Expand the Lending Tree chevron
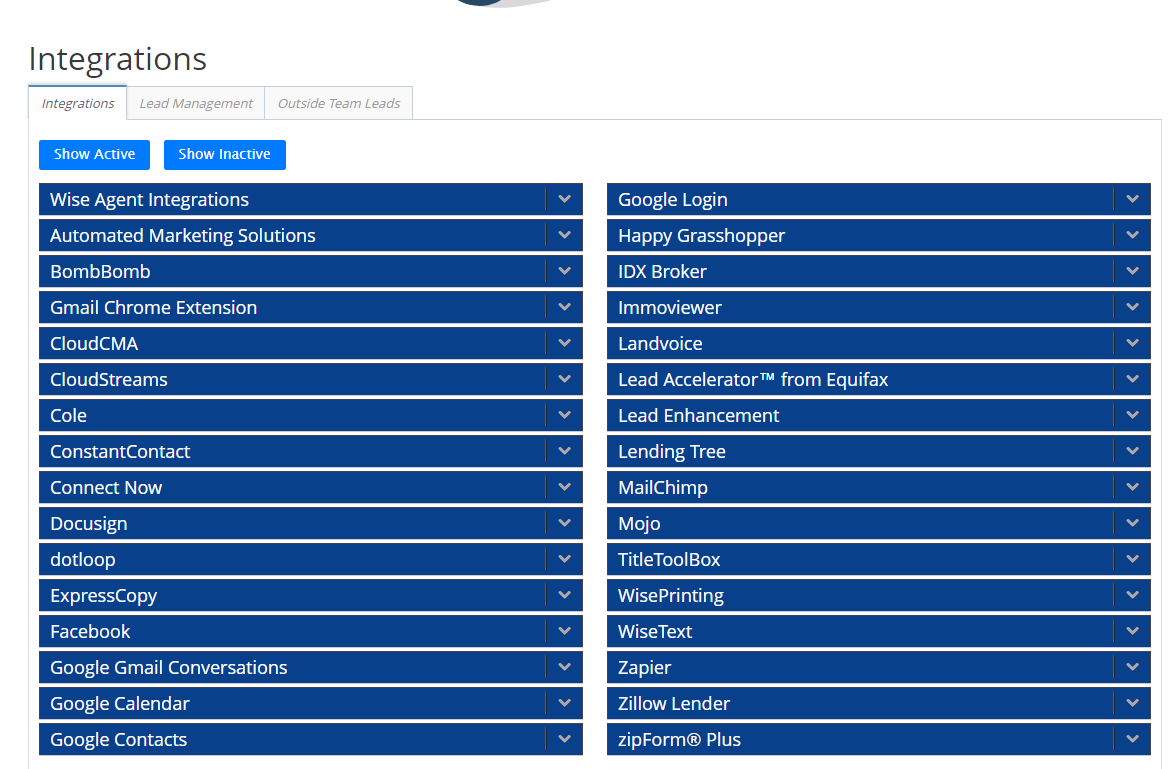 1133,451
